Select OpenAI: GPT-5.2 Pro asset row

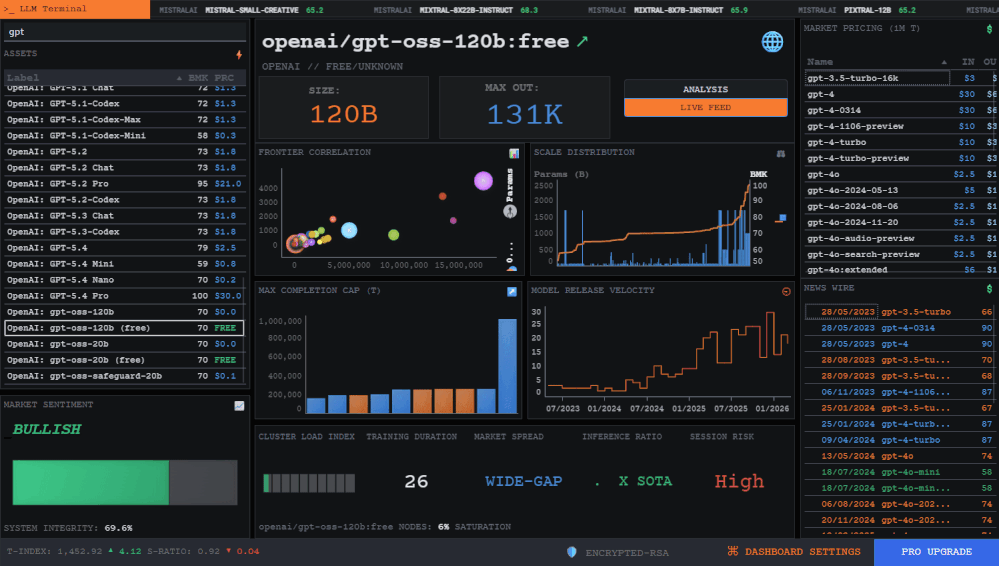pyautogui.click(x=124, y=184)
